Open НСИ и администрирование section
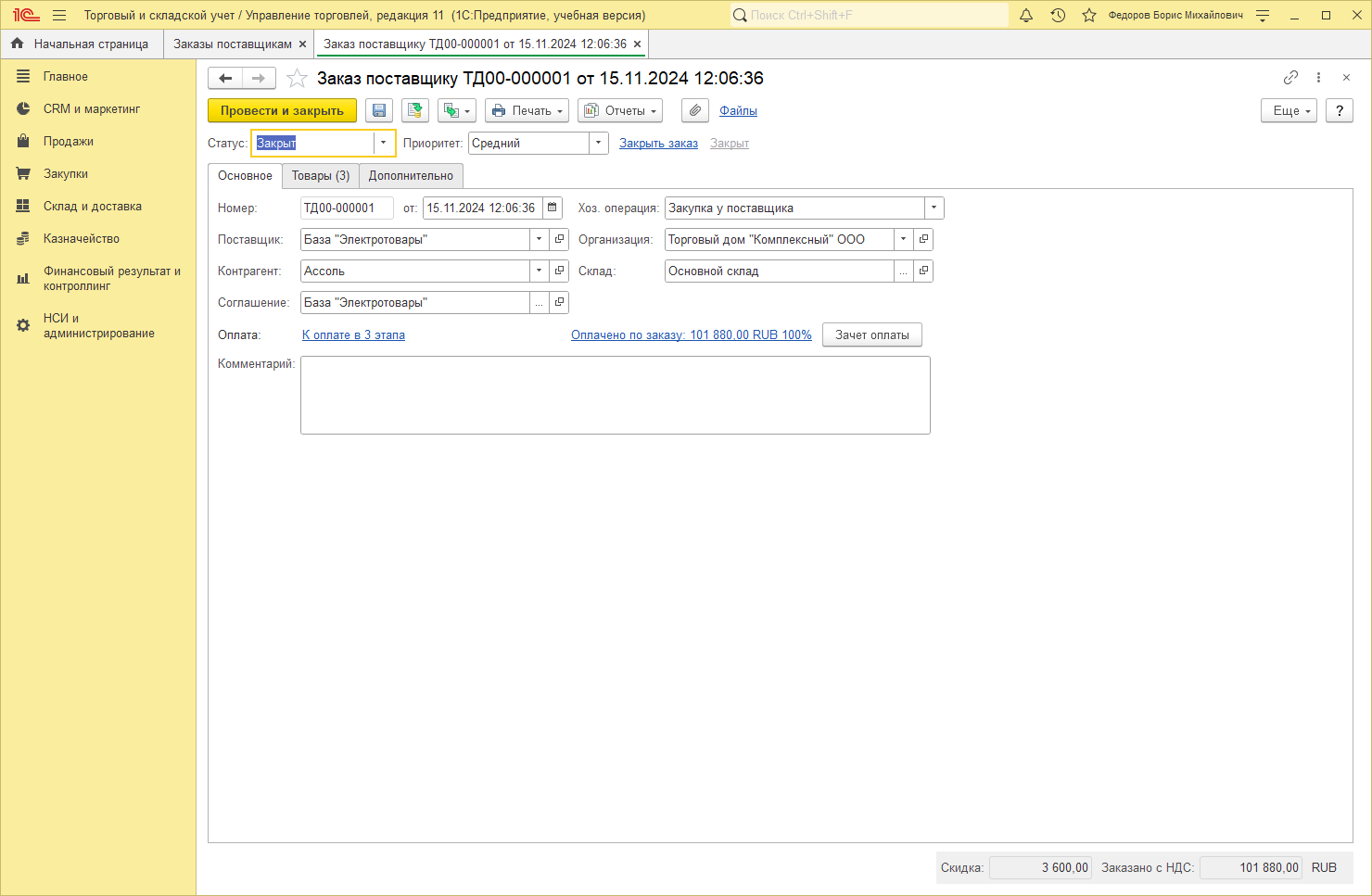1372x896 pixels. click(98, 326)
